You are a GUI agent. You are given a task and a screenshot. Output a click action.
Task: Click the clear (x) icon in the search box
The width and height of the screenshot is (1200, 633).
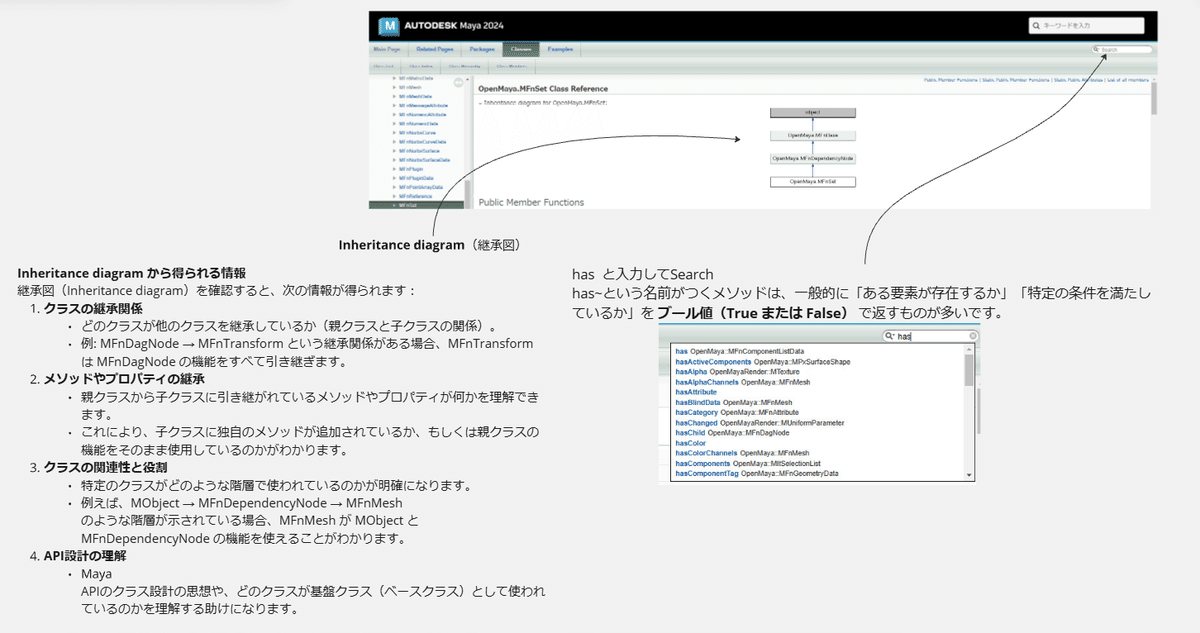pyautogui.click(x=972, y=335)
